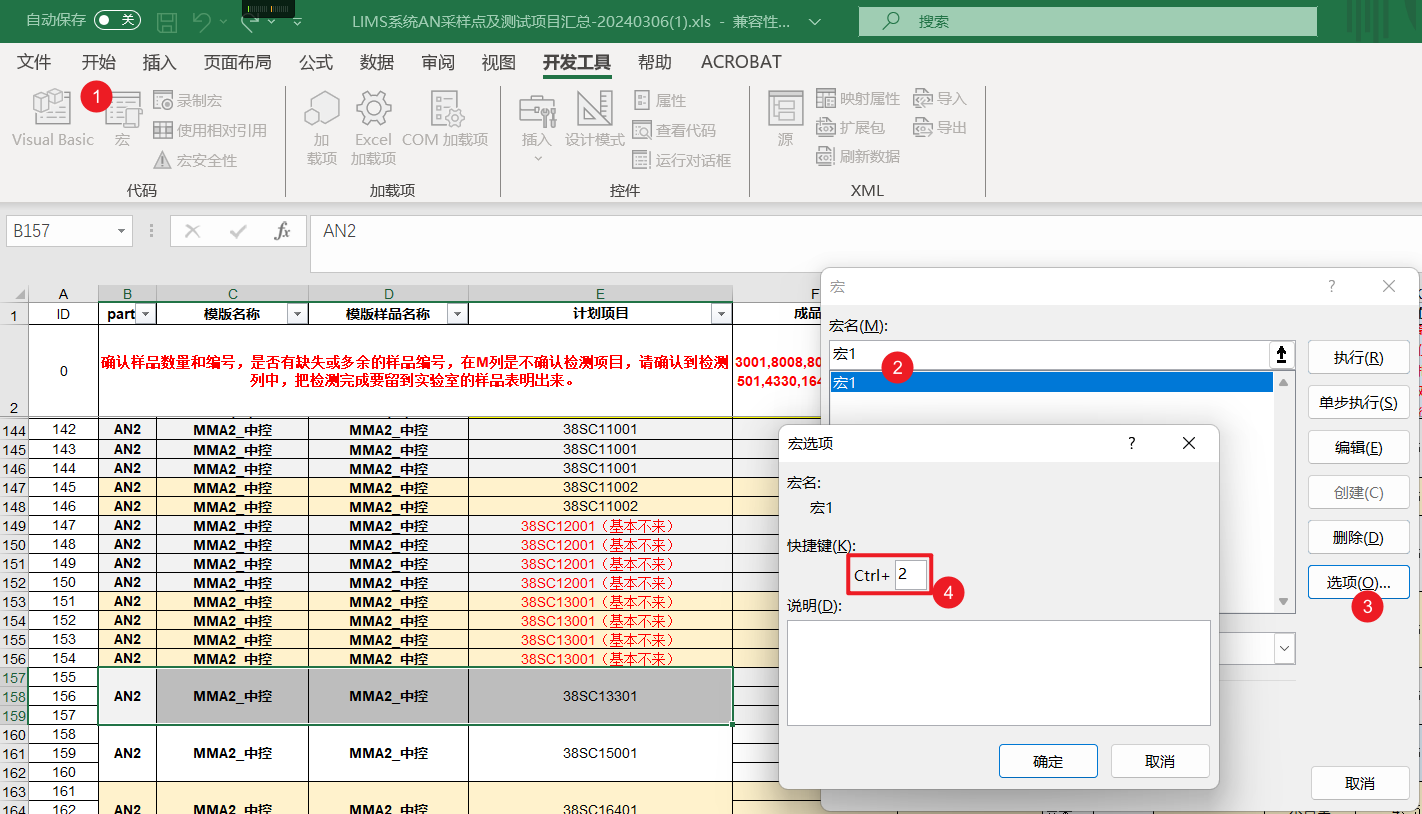Image resolution: width=1422 pixels, height=814 pixels.
Task: Open the 文件 menu tab
Action: click(x=34, y=62)
